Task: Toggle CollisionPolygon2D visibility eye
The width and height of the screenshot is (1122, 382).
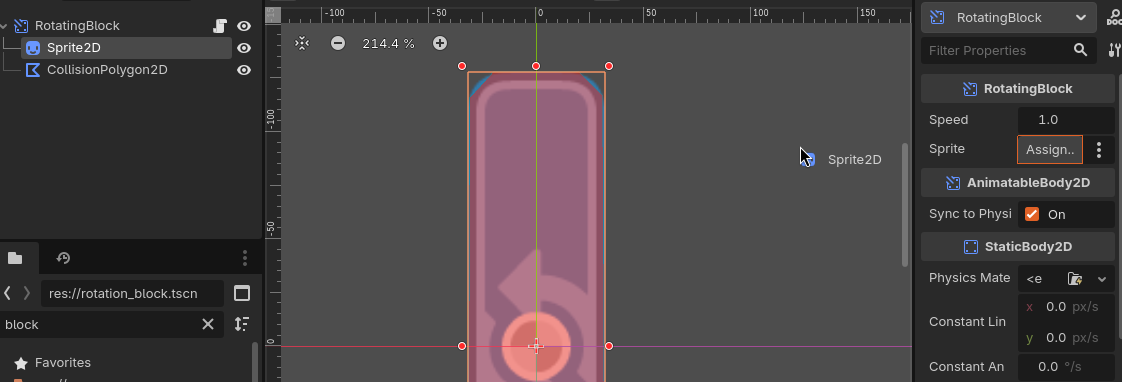Action: pyautogui.click(x=244, y=70)
